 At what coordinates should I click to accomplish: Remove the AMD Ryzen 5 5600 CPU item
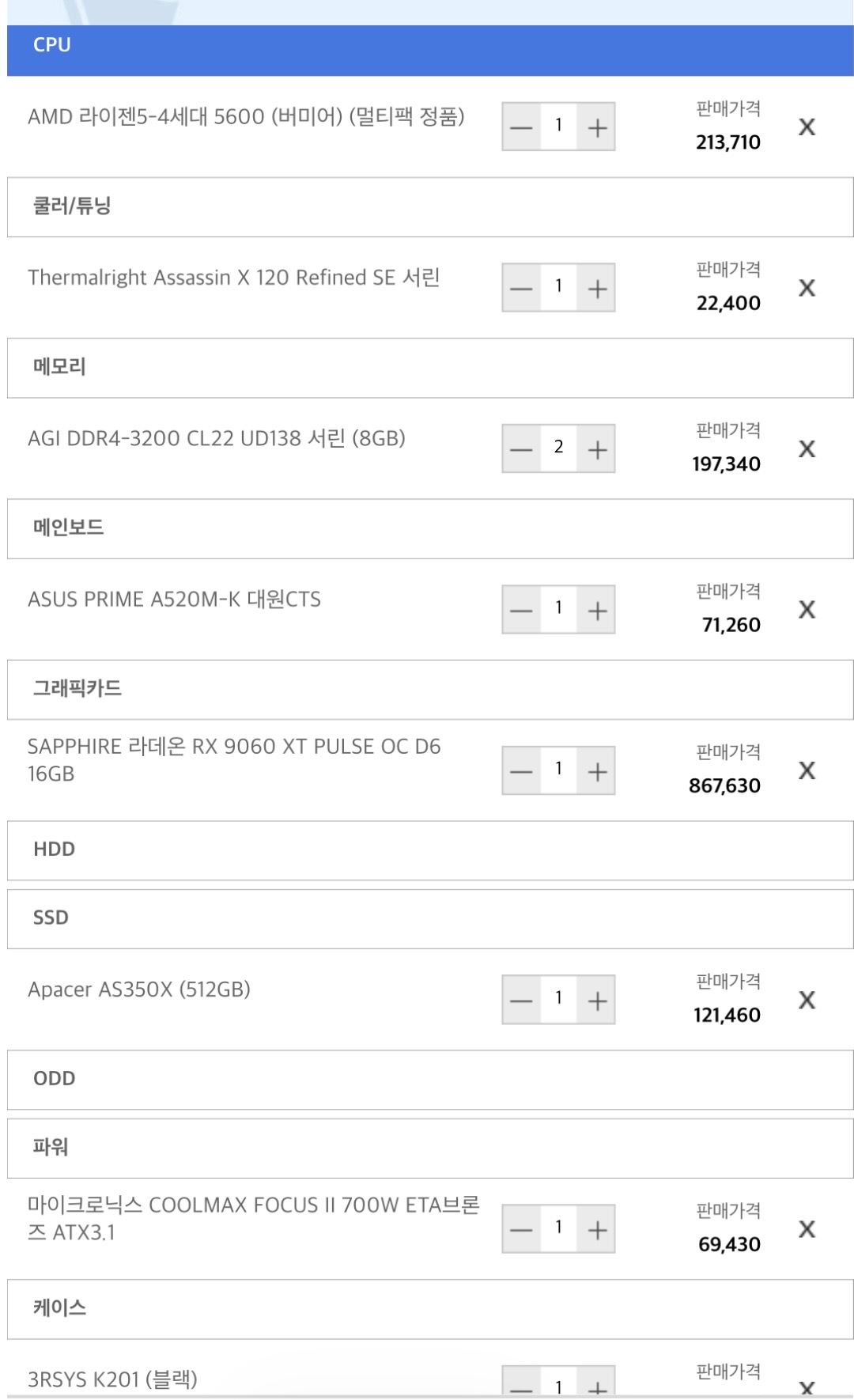tap(806, 127)
